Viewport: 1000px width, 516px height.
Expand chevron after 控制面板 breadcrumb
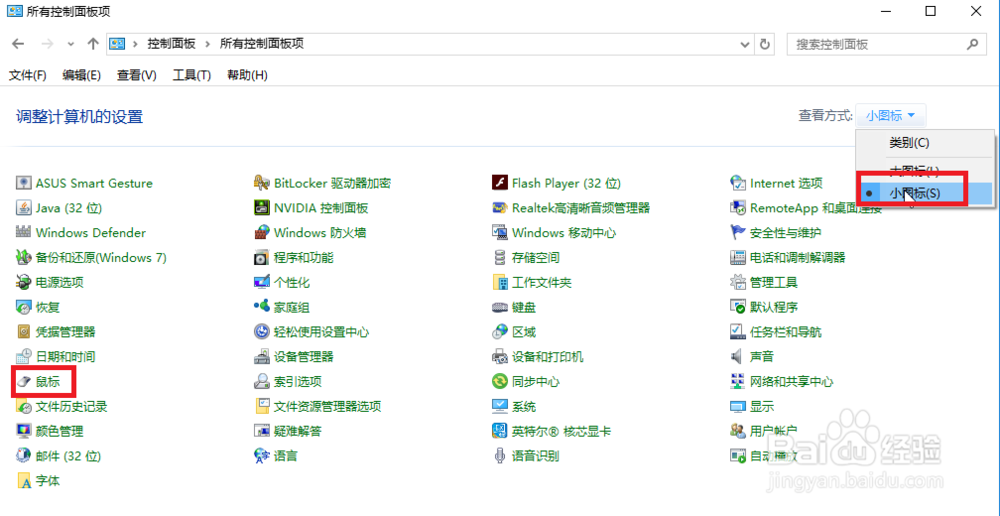pyautogui.click(x=207, y=44)
